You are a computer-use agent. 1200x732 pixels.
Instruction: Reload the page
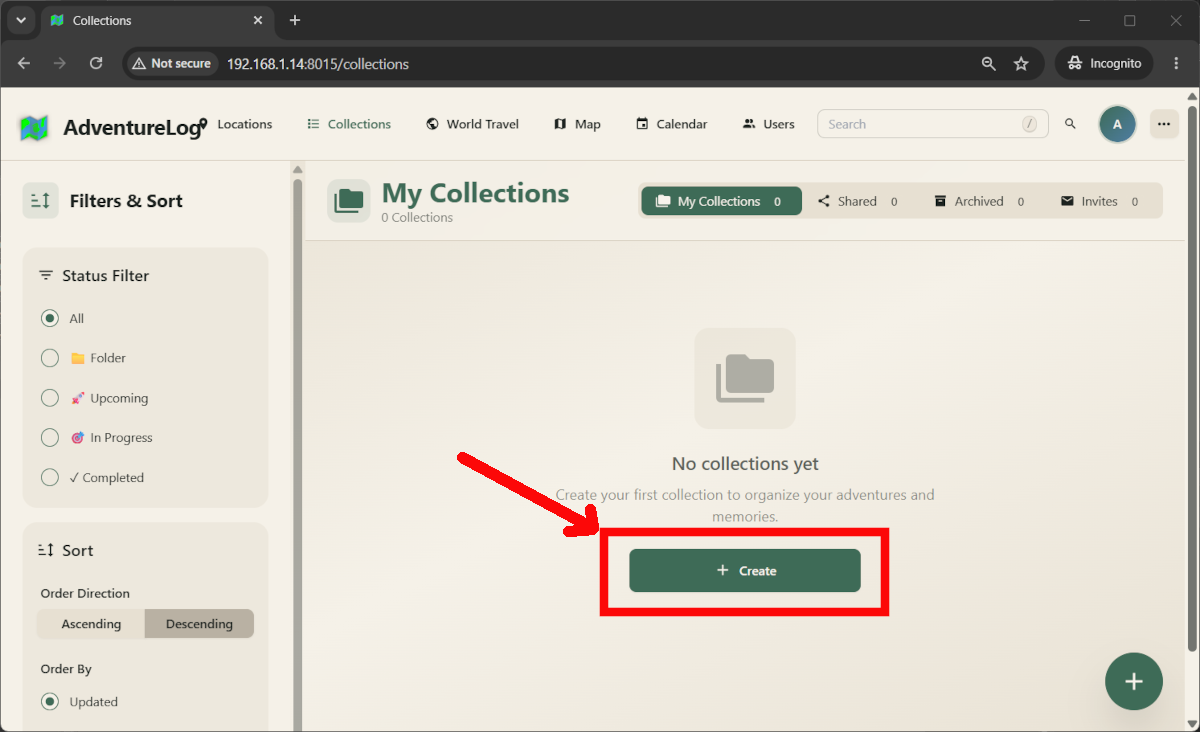pyautogui.click(x=96, y=63)
